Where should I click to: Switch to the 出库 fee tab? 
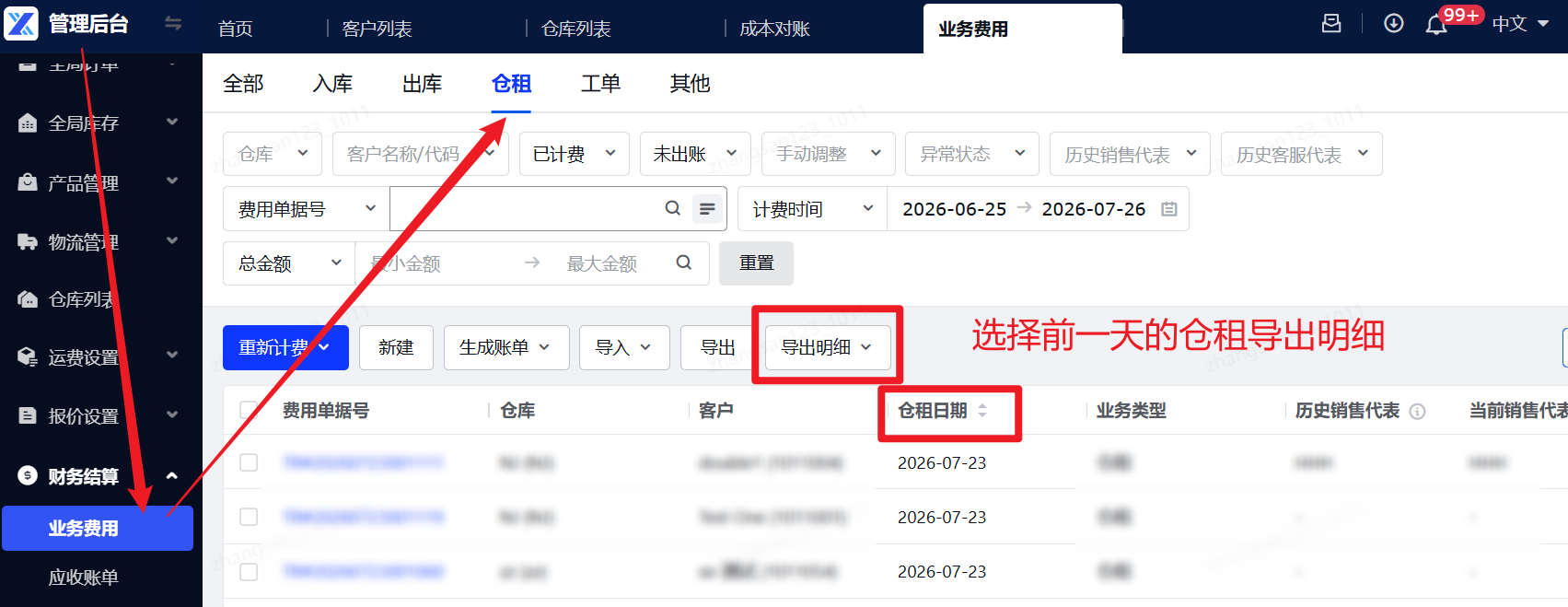pos(422,84)
